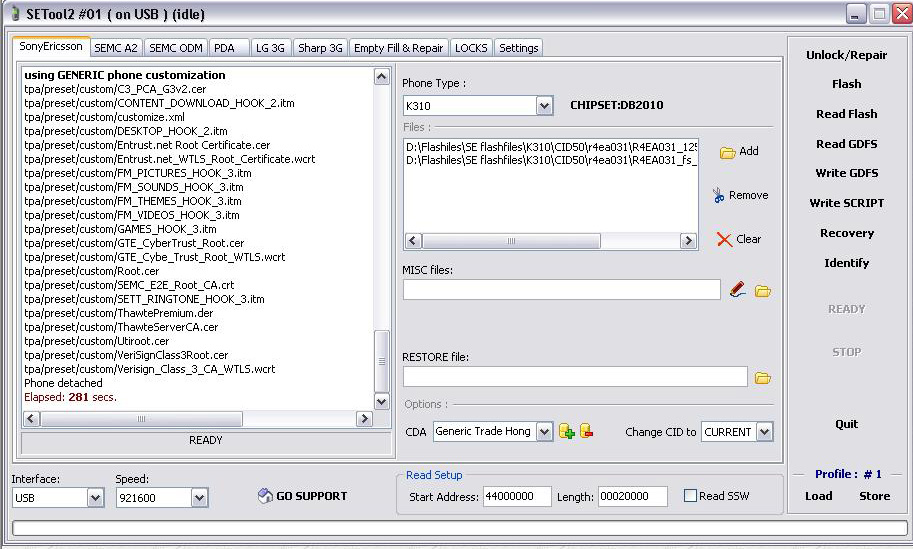The height and width of the screenshot is (549, 913).
Task: Open the CDA Generic Trade Hong dropdown
Action: click(x=544, y=432)
